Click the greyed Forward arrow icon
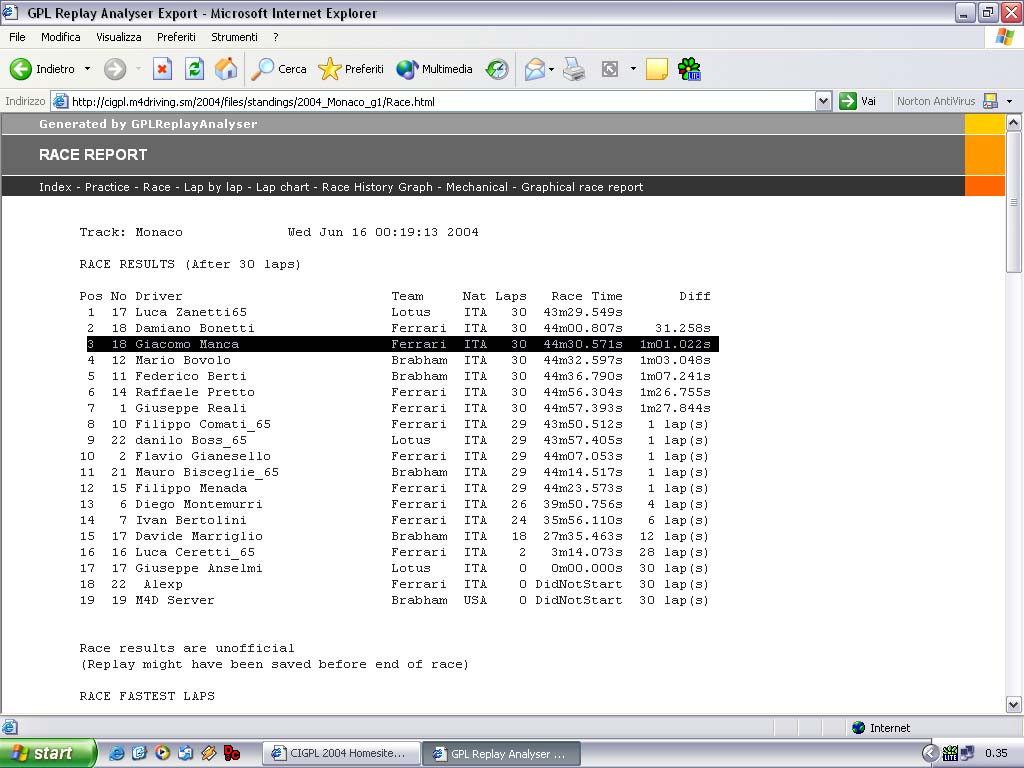The image size is (1024, 768). point(115,69)
